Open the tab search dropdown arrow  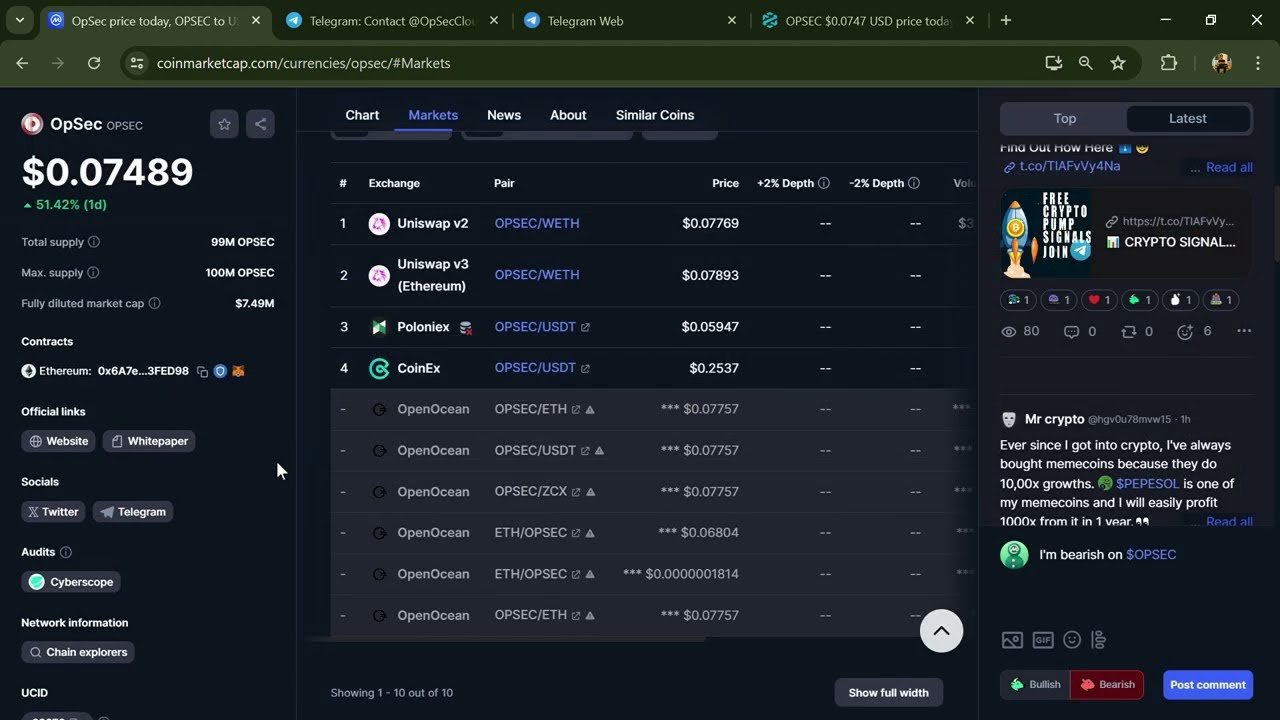click(x=19, y=20)
